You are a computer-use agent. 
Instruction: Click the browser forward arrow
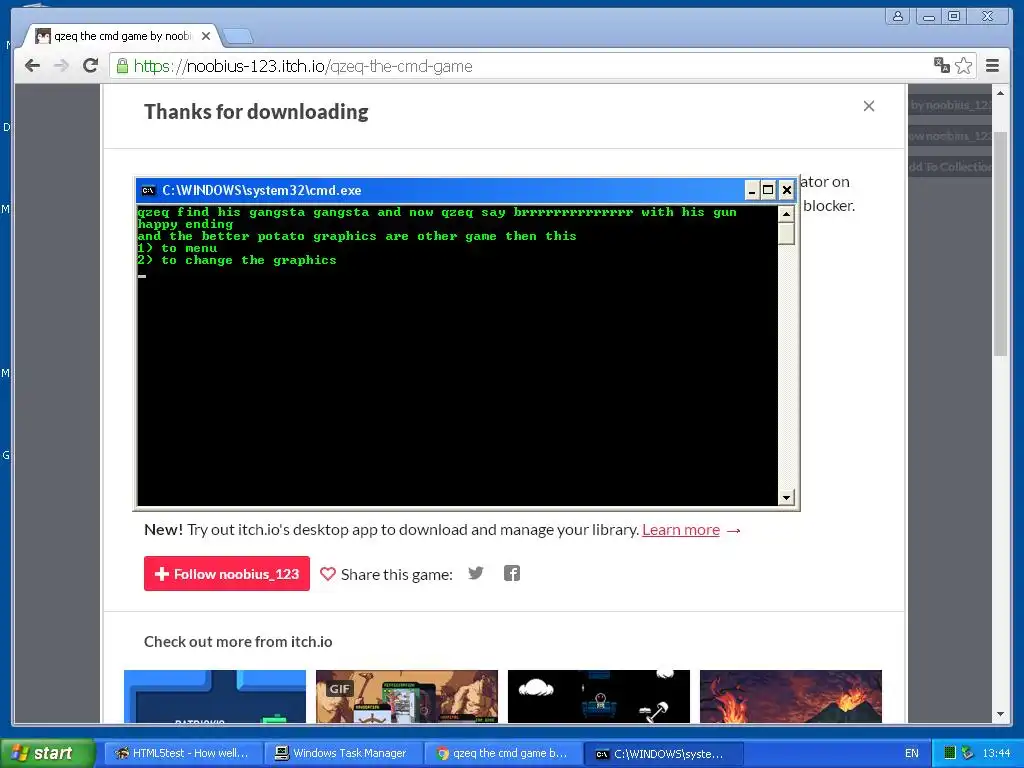point(61,65)
